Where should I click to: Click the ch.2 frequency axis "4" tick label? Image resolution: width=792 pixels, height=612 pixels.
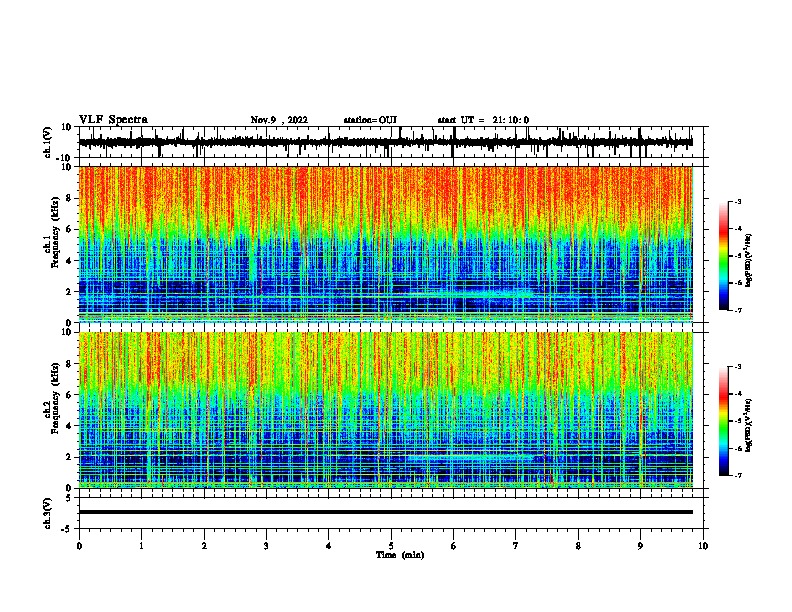tap(69, 426)
